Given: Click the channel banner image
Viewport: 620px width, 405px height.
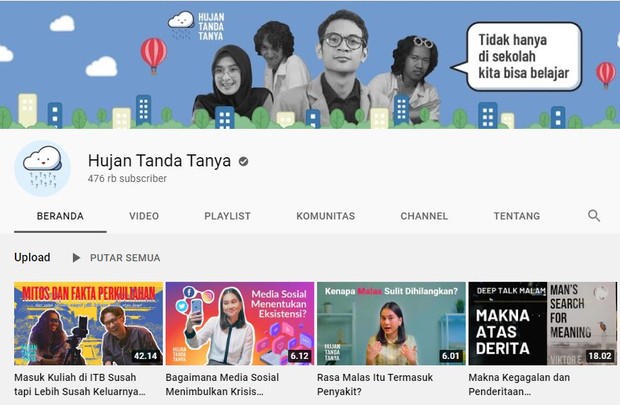Looking at the screenshot, I should pyautogui.click(x=310, y=65).
